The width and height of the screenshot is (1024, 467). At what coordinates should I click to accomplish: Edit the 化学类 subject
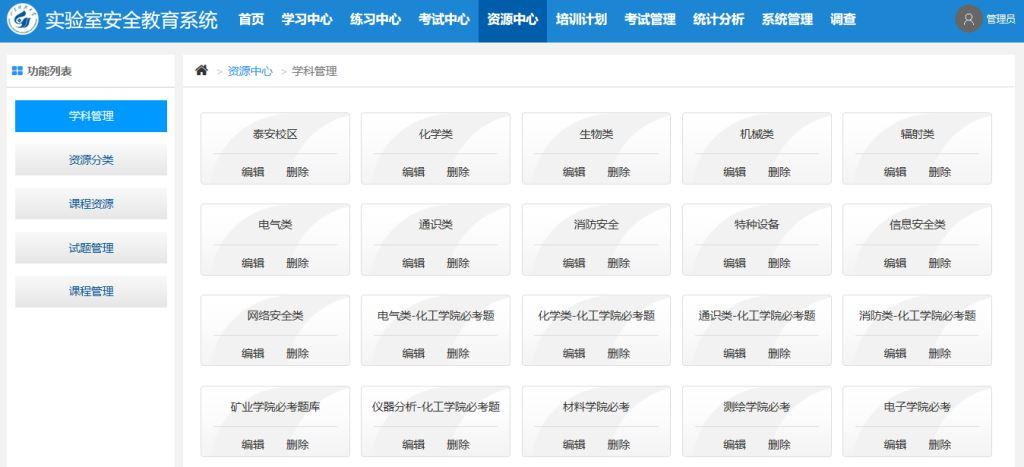413,172
